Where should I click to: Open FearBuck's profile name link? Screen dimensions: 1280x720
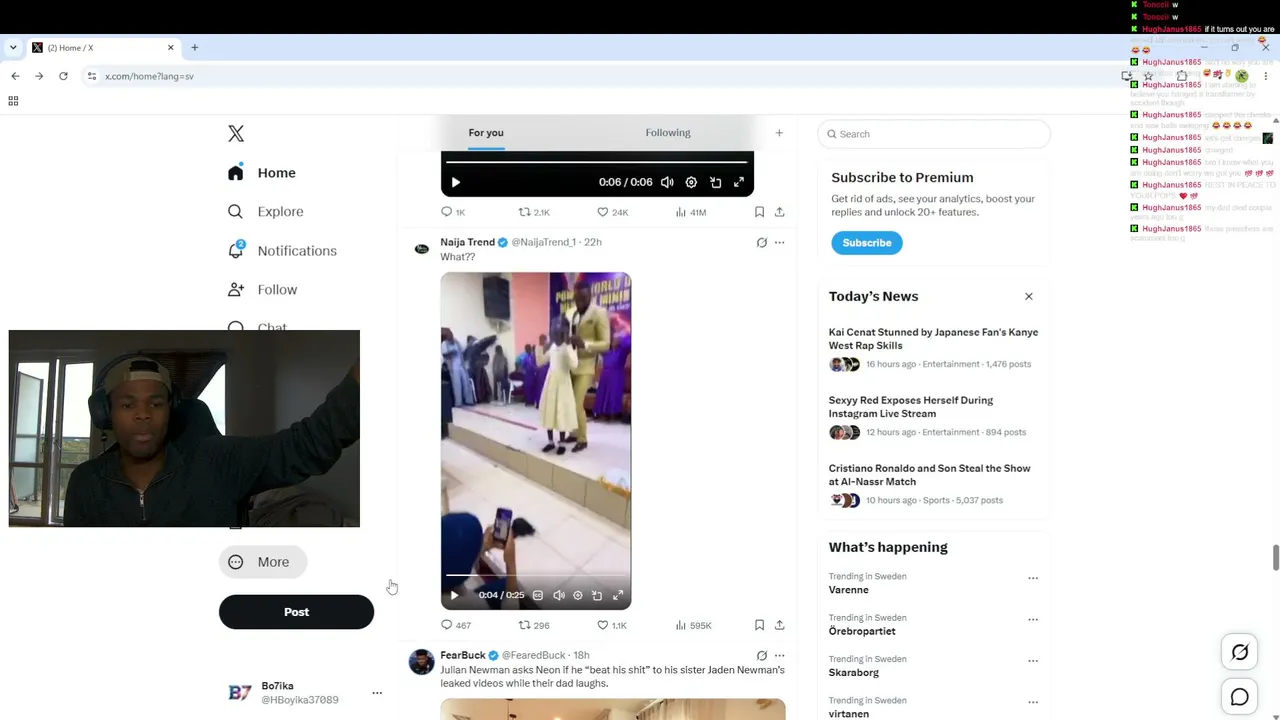click(x=463, y=655)
